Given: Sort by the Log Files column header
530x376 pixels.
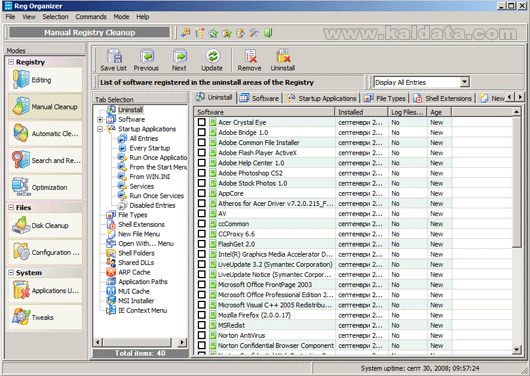Looking at the screenshot, I should (x=407, y=112).
